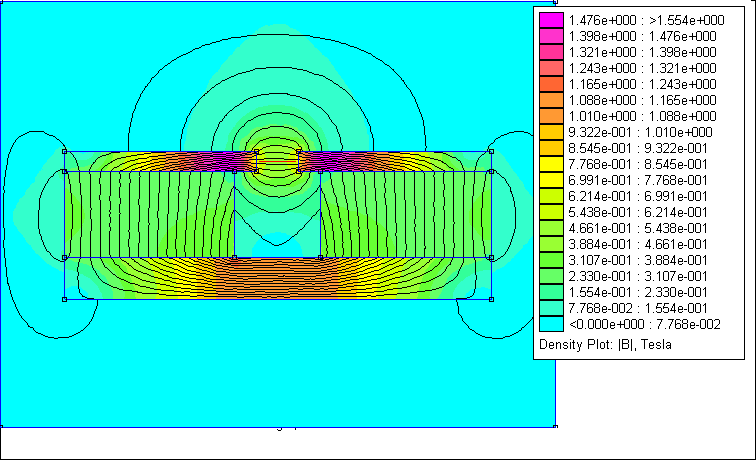The height and width of the screenshot is (460, 756).
Task: Select the legend text '<0.000e+000 : 7.768e-002'
Action: [x=645, y=324]
